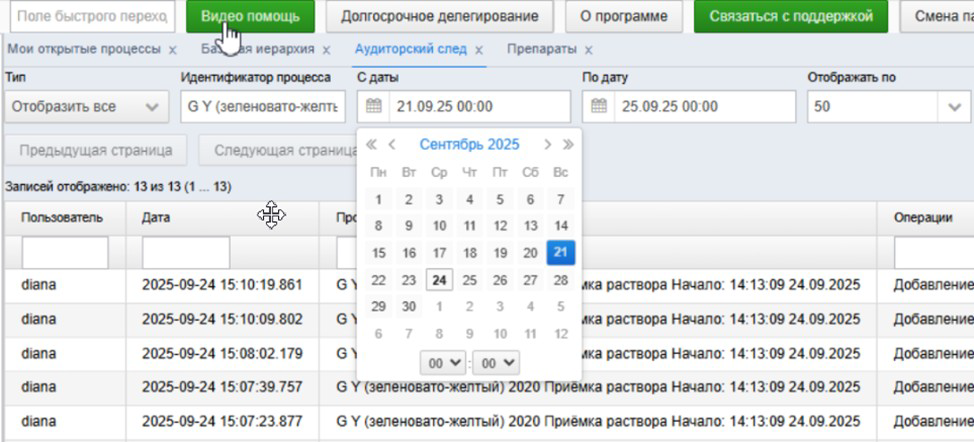This screenshot has width=974, height=442.
Task: Pick day 15 in calendar
Action: pos(379,253)
